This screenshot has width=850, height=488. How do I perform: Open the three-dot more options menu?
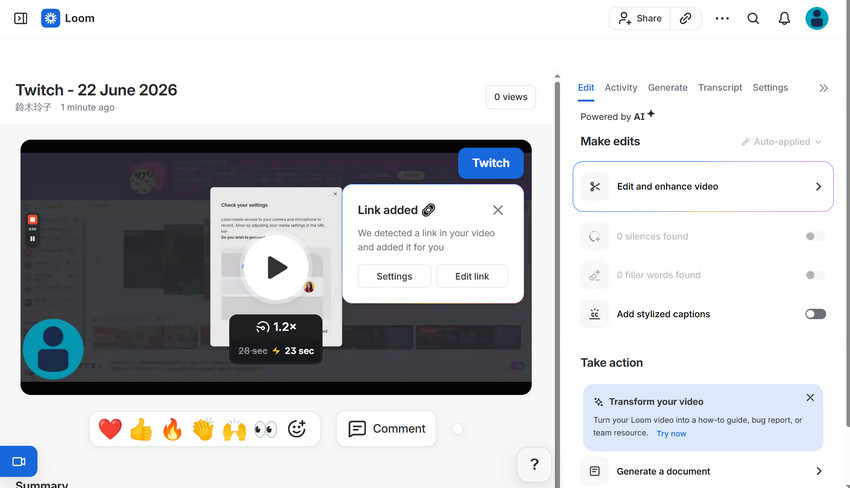(x=722, y=18)
